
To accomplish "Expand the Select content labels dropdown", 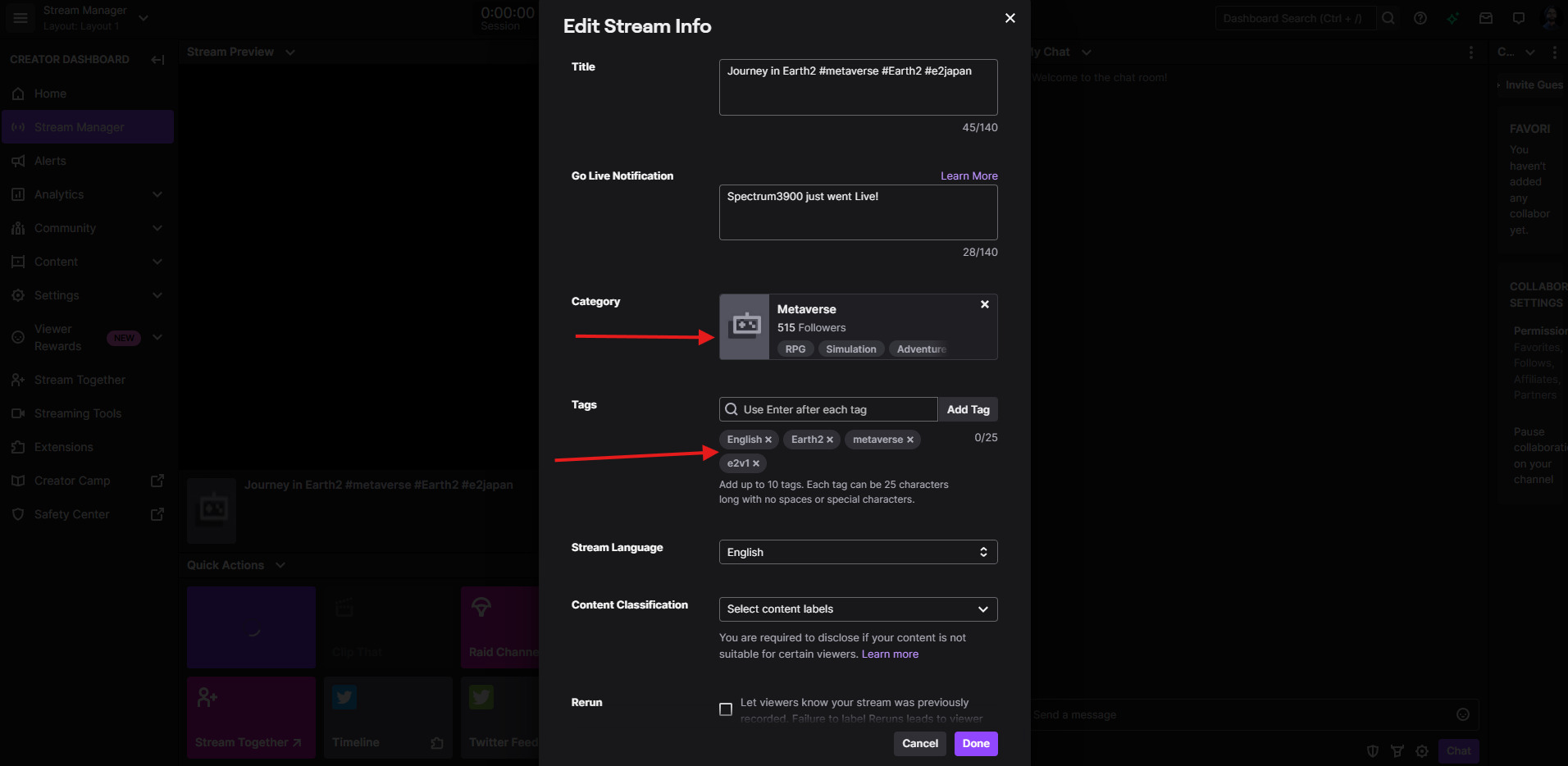I will pos(858,609).
